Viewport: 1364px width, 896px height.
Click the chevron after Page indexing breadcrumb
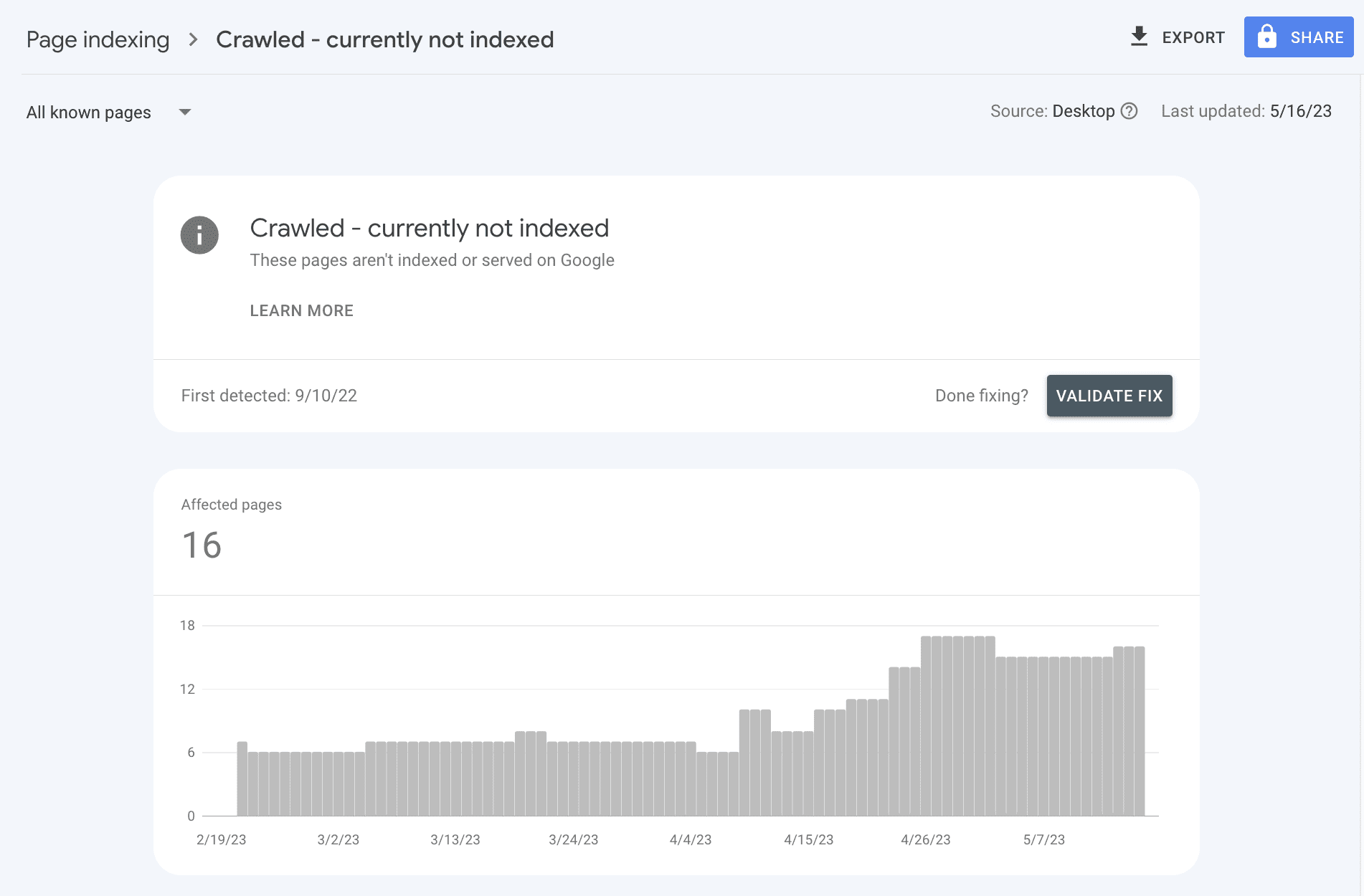(x=192, y=40)
